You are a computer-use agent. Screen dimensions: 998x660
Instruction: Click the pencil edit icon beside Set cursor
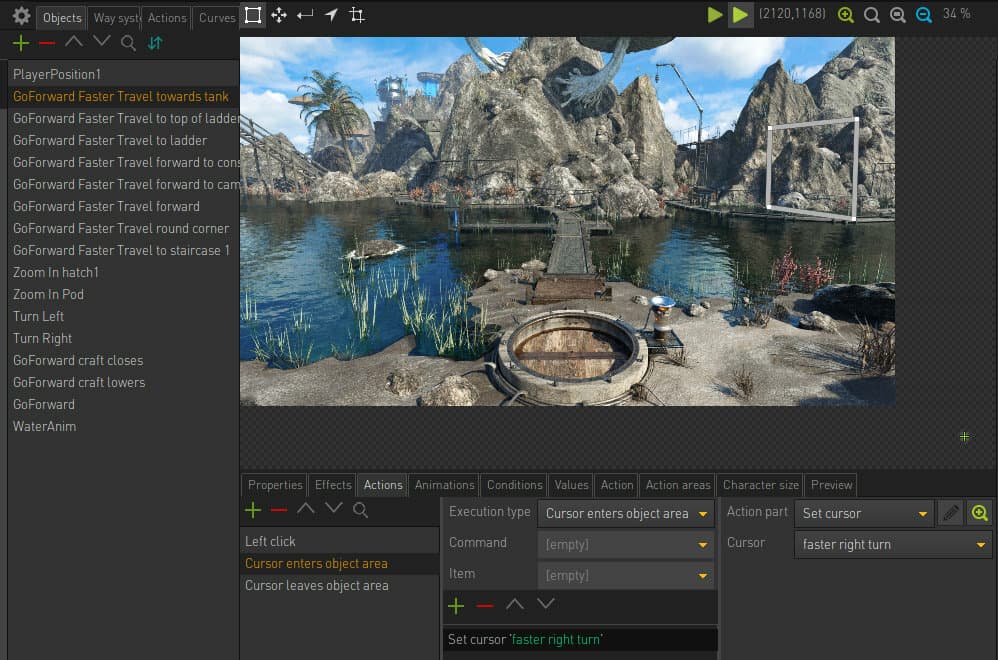pyautogui.click(x=950, y=513)
